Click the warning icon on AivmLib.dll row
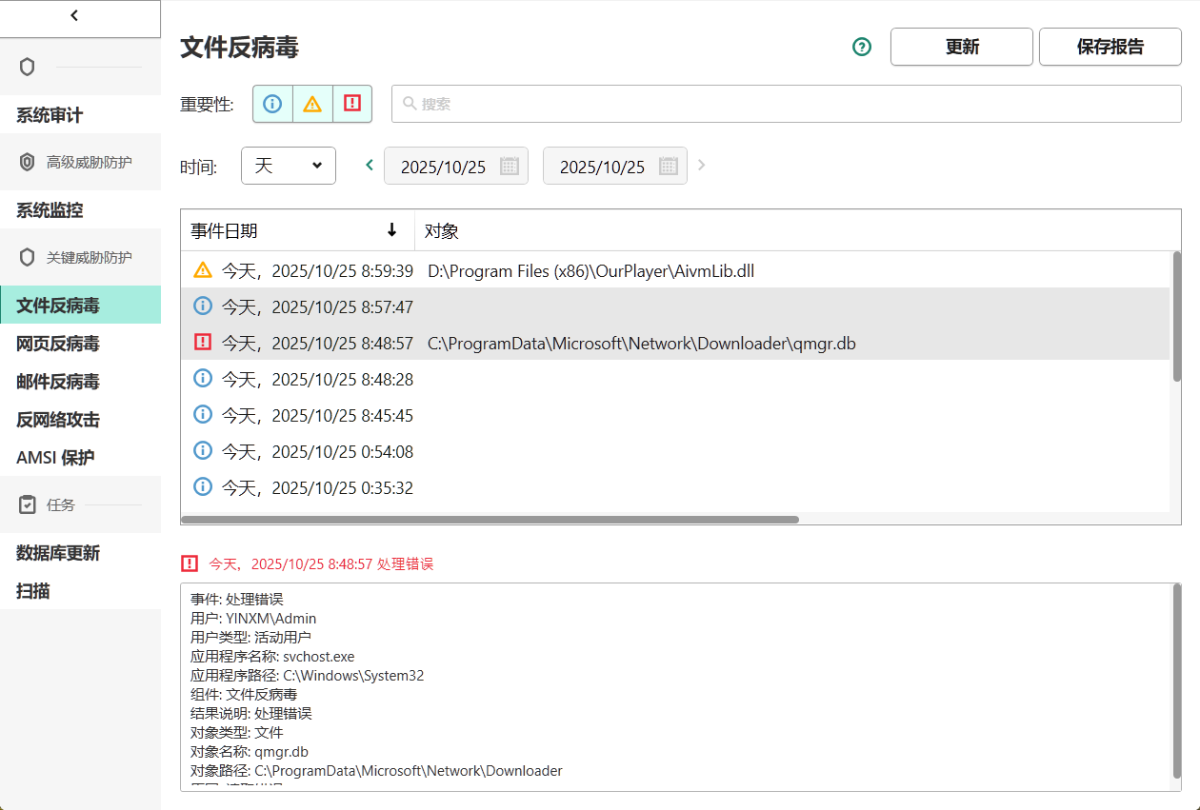Image resolution: width=1200 pixels, height=810 pixels. pyautogui.click(x=203, y=270)
